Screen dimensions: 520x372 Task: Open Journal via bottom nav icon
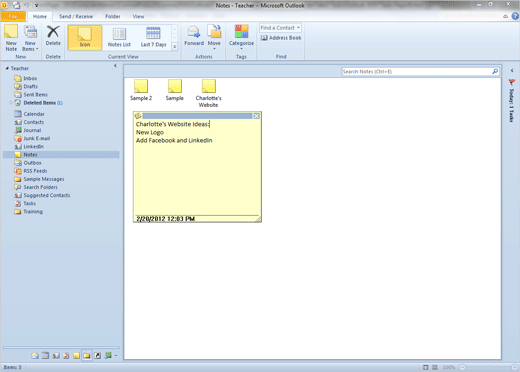pyautogui.click(x=108, y=356)
